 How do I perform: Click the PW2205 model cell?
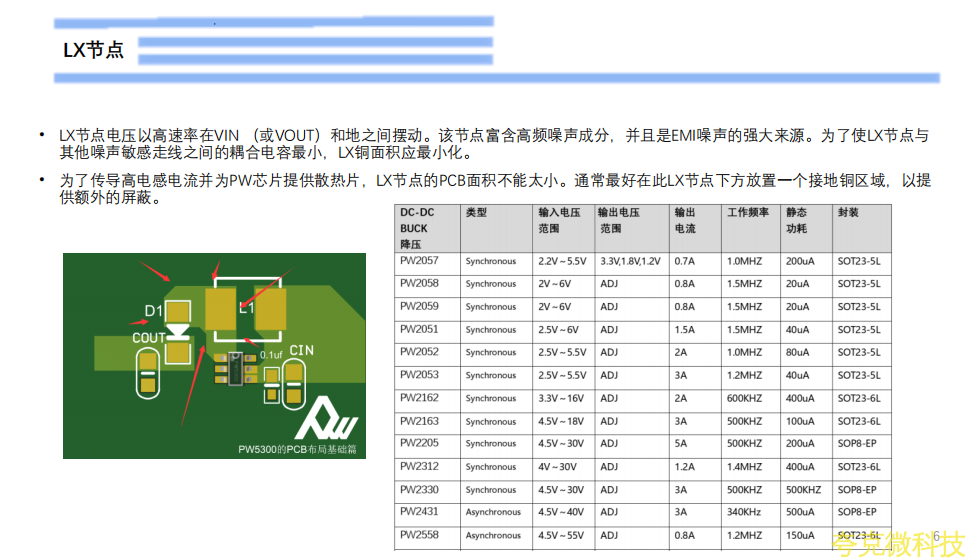(x=419, y=443)
